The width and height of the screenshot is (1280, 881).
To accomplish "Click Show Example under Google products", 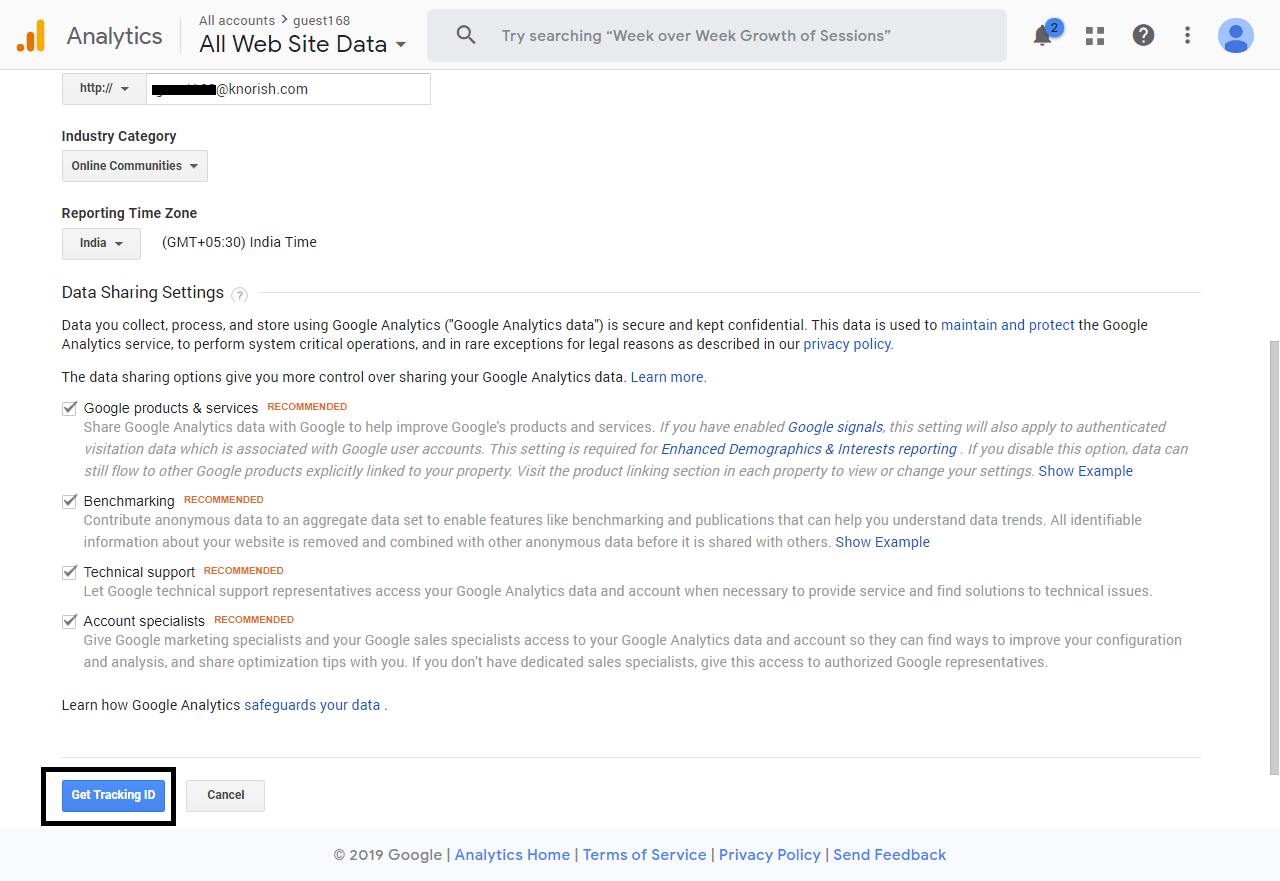I will tap(1086, 471).
